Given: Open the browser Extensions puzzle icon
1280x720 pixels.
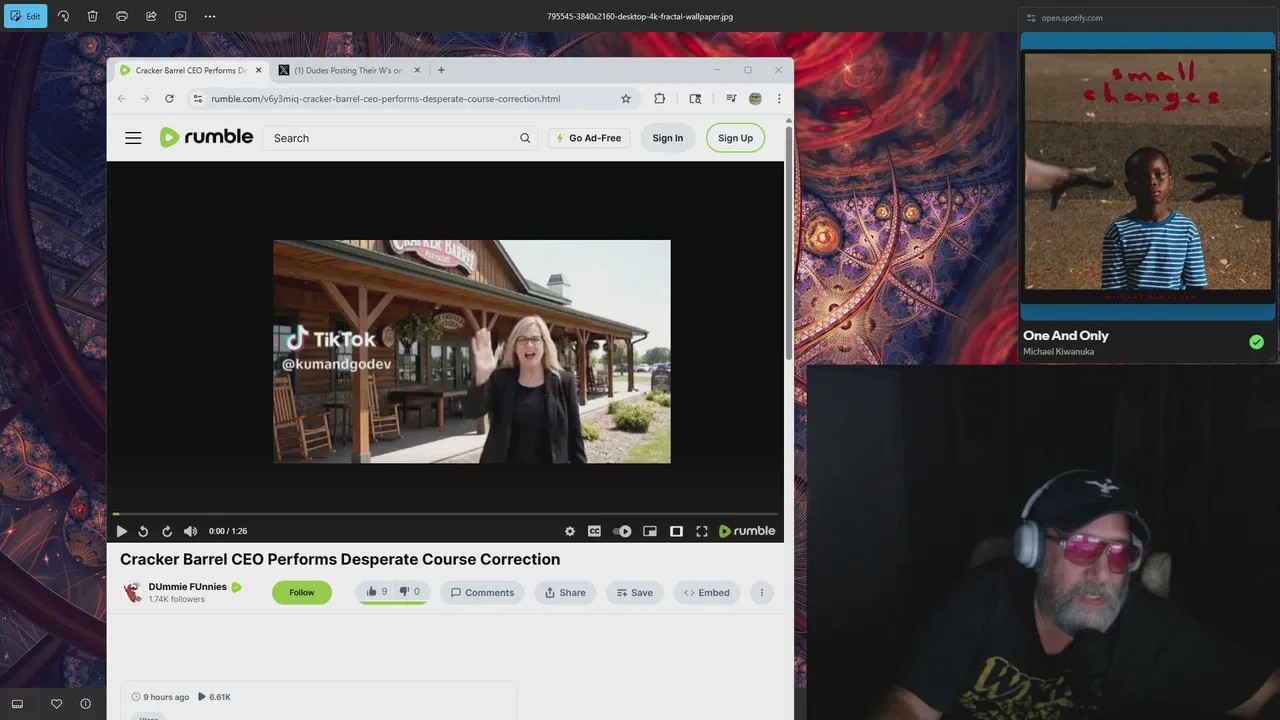Looking at the screenshot, I should click(x=659, y=98).
